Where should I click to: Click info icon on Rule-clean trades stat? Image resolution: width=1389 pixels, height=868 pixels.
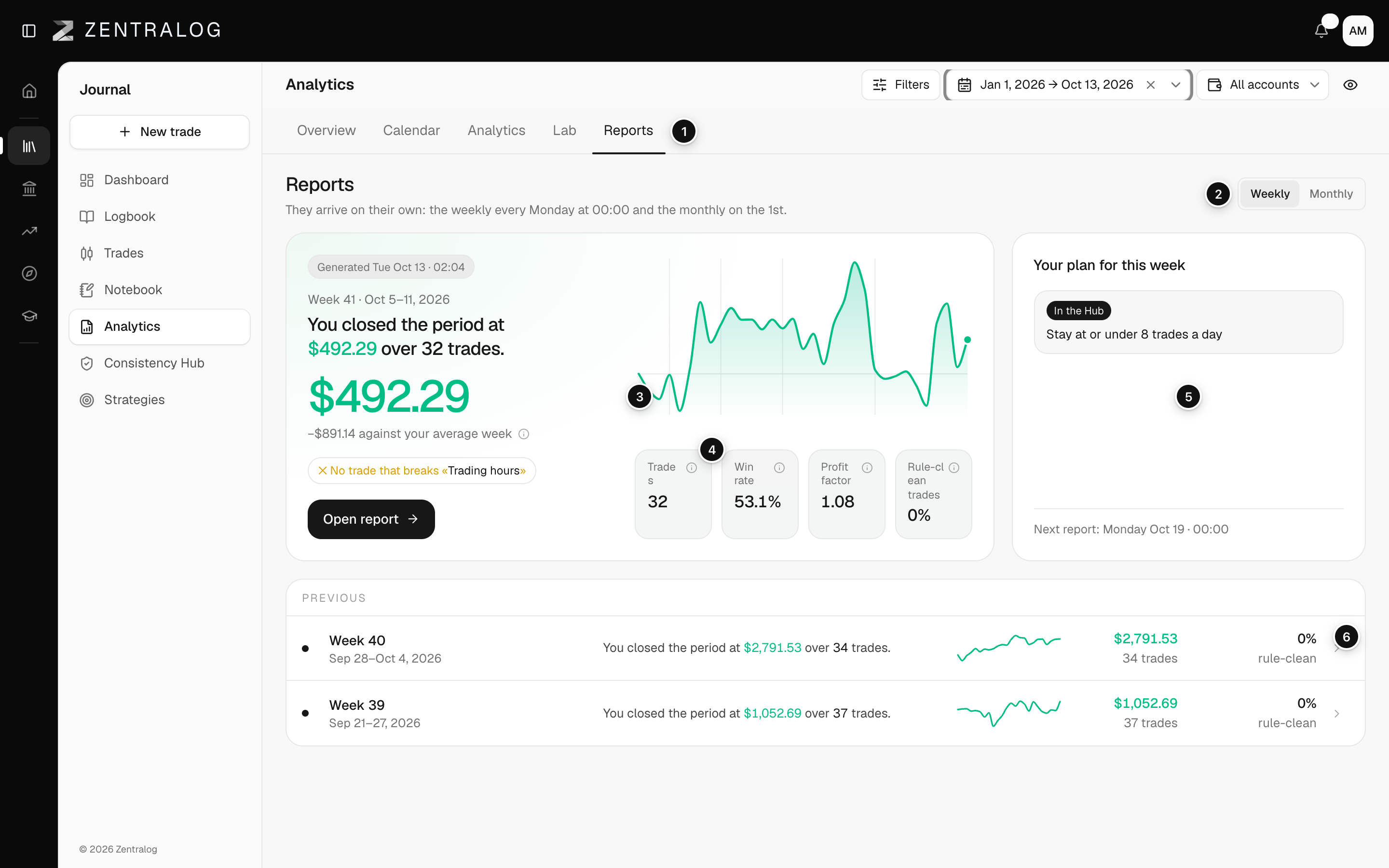954,468
